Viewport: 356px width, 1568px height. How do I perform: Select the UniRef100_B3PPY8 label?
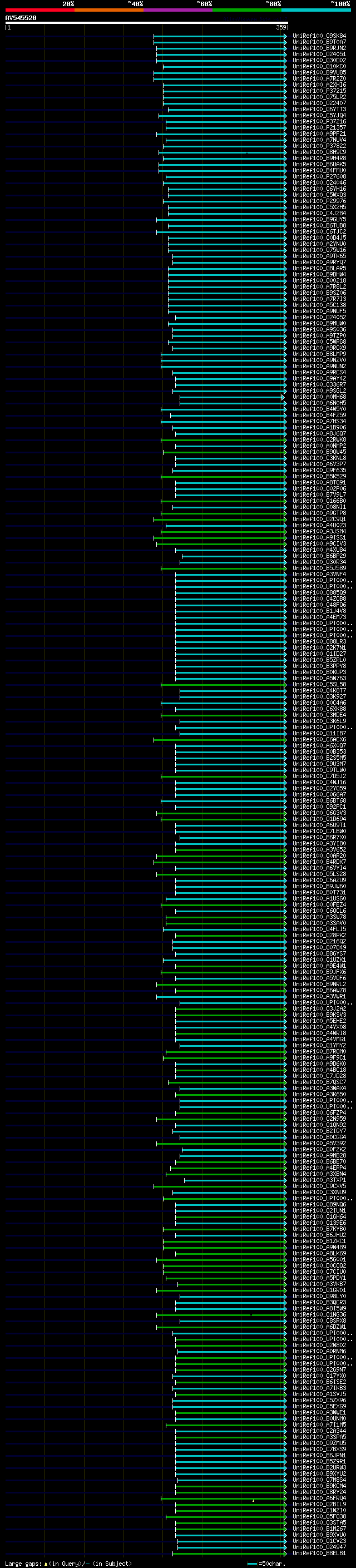(x=319, y=666)
